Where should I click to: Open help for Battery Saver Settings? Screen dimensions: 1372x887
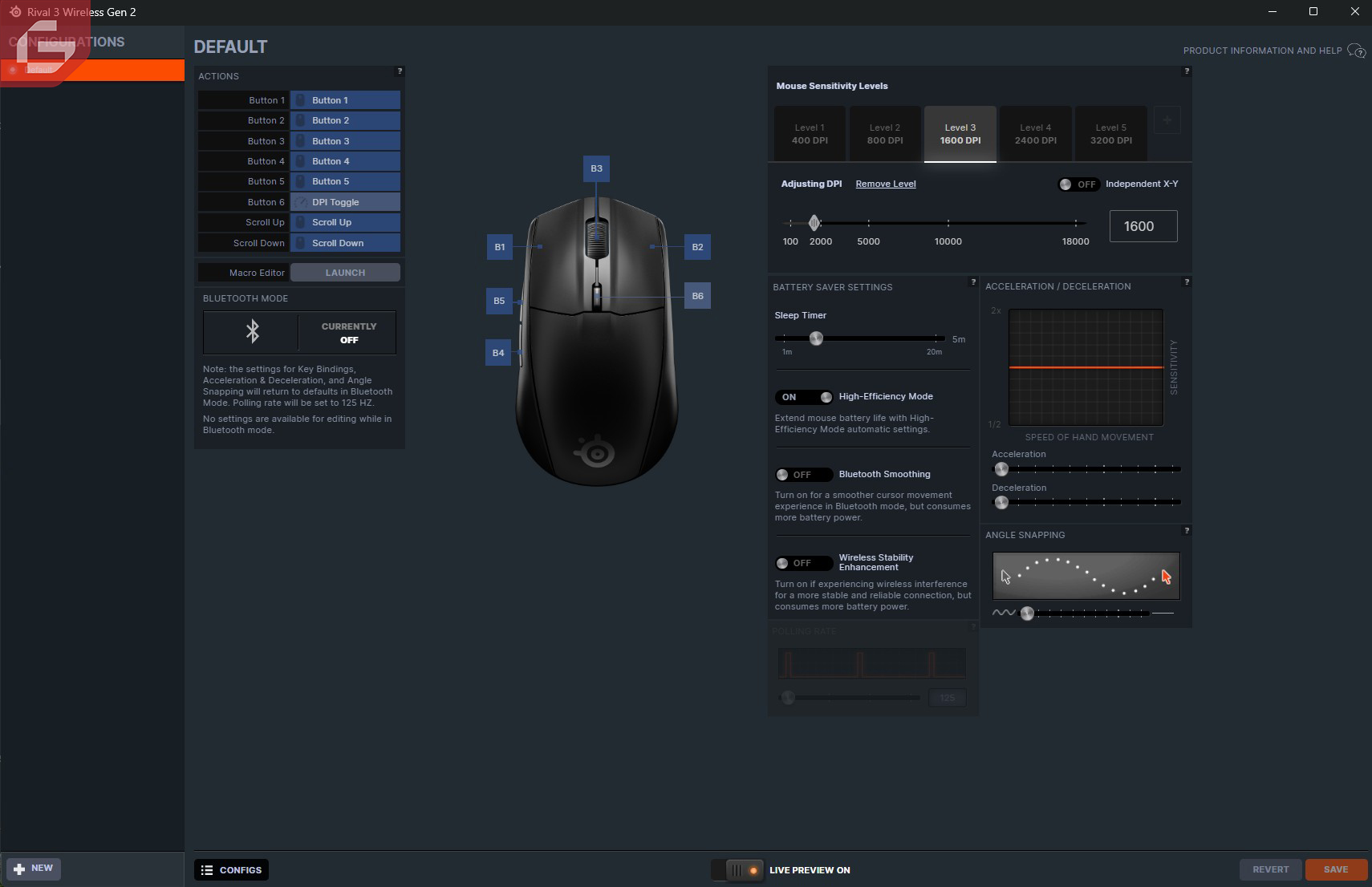(973, 282)
